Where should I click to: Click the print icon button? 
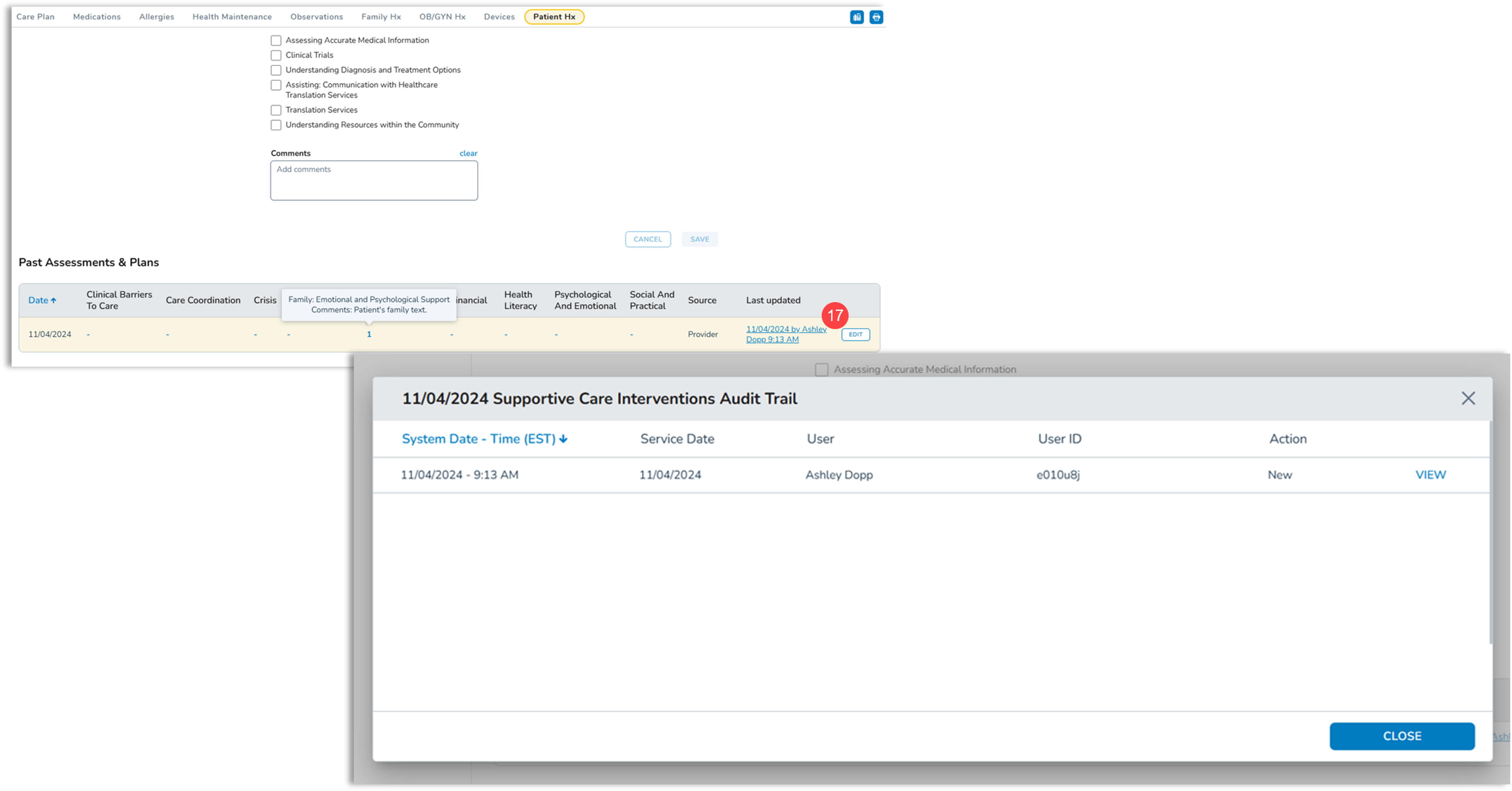click(x=876, y=17)
